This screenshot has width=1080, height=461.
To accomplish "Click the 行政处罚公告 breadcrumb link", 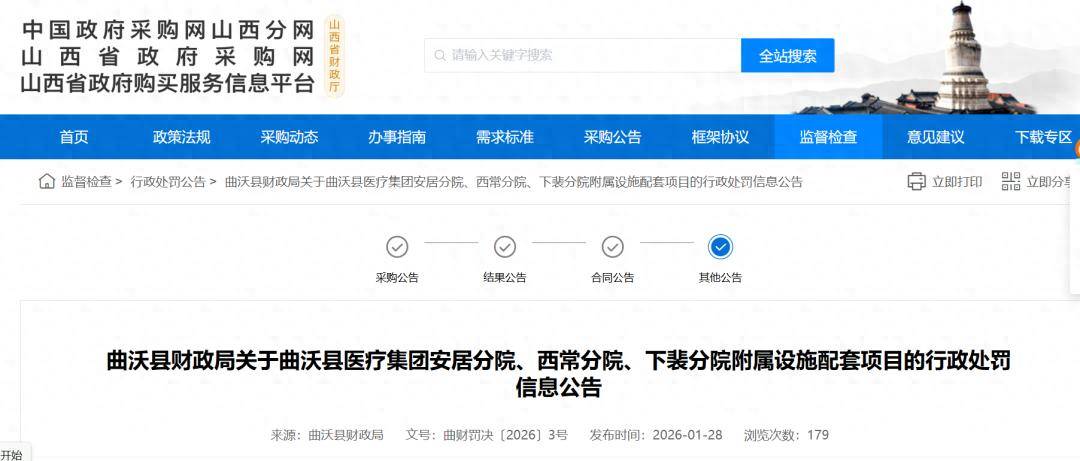I will click(x=168, y=182).
